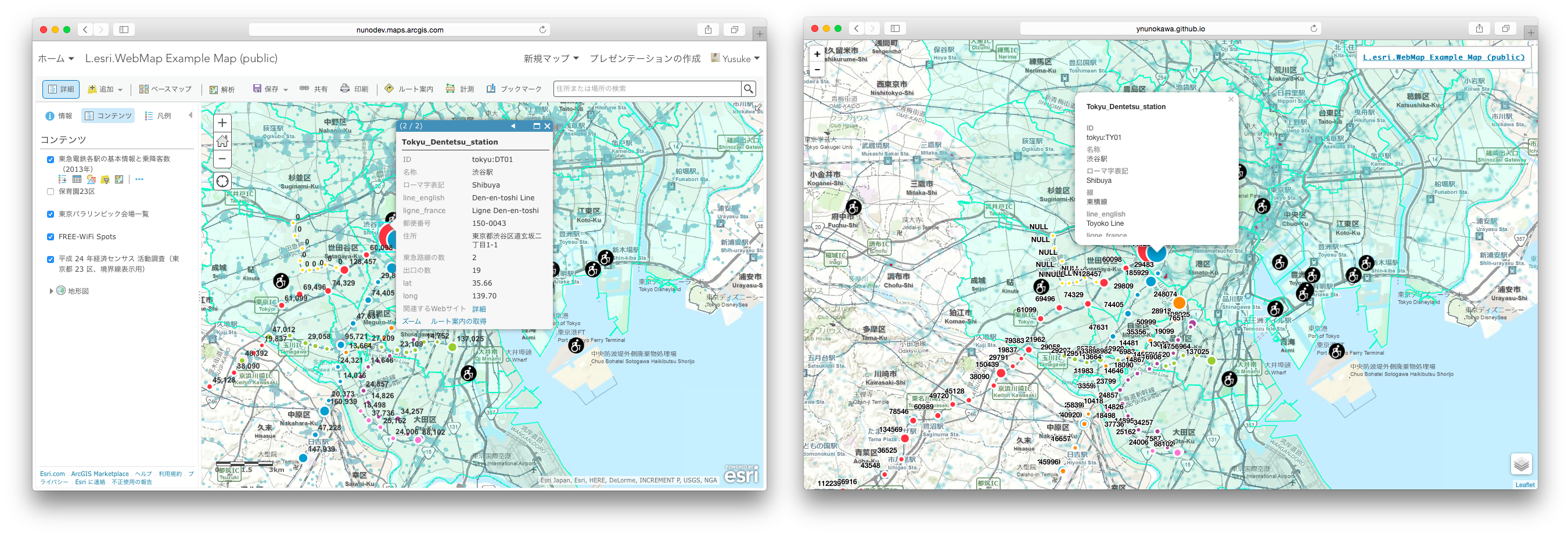
Task: Click the Esri.com footer link
Action: click(52, 474)
